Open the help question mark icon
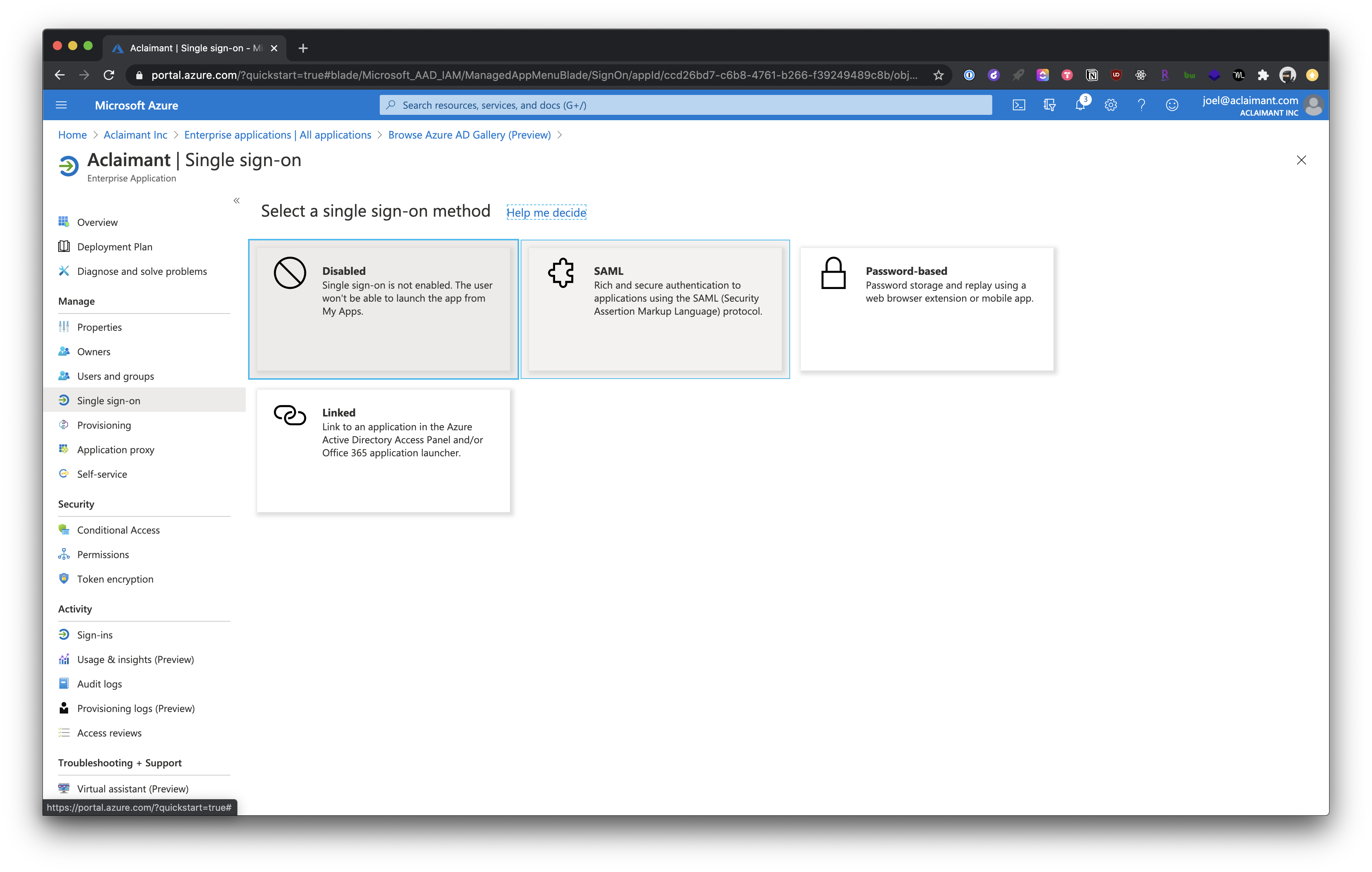This screenshot has height=872, width=1372. pos(1141,105)
